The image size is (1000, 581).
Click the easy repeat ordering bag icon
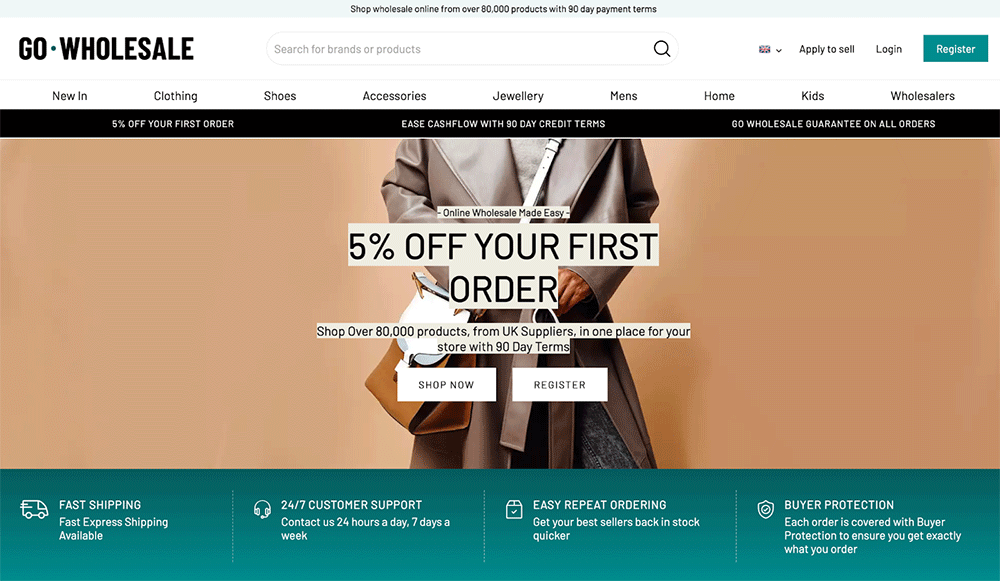[x=514, y=509]
